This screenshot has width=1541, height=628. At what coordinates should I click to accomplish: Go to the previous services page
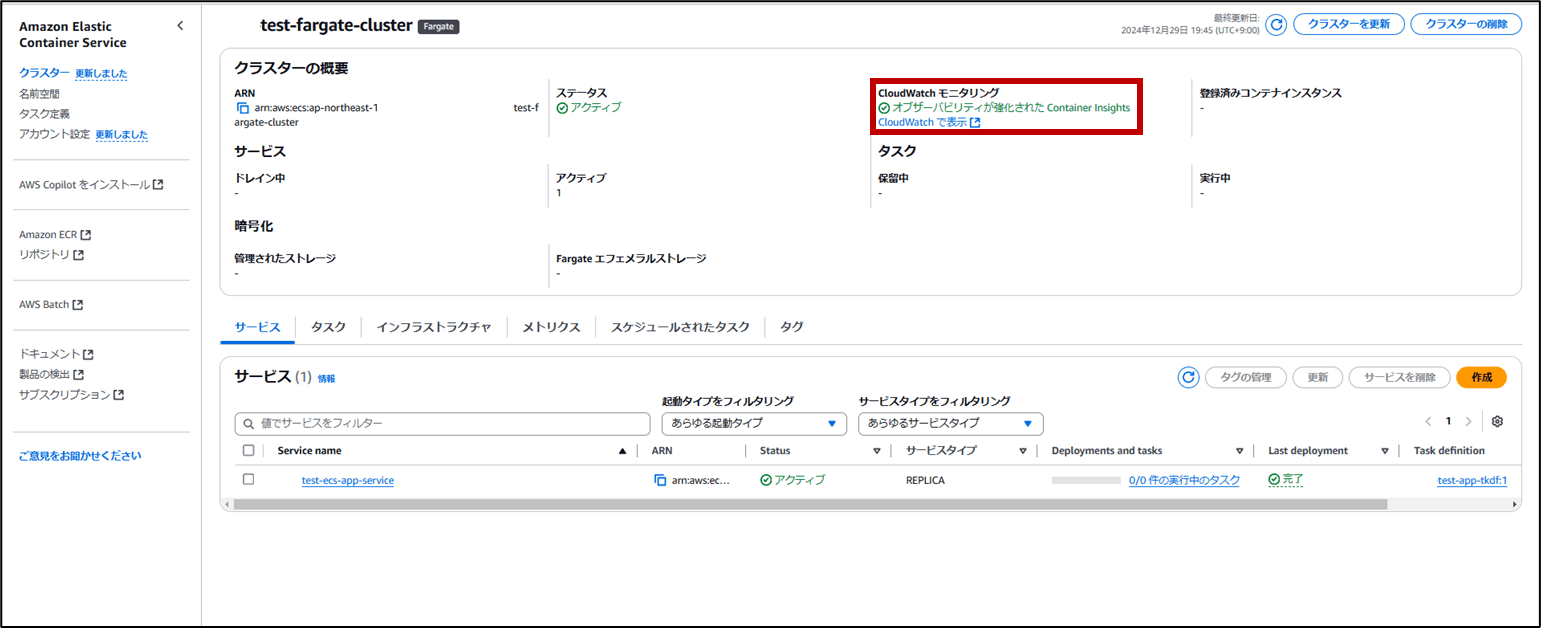(x=1428, y=422)
